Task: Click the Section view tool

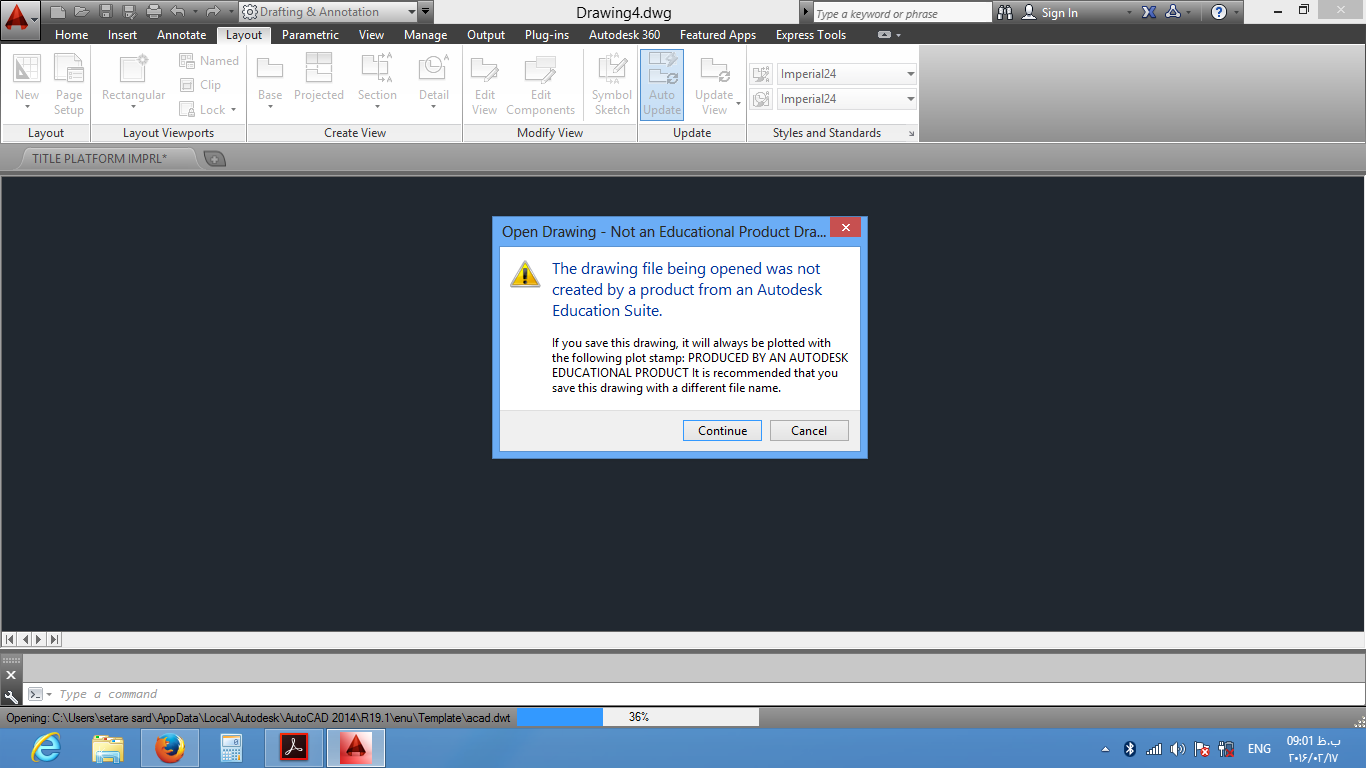Action: 377,78
